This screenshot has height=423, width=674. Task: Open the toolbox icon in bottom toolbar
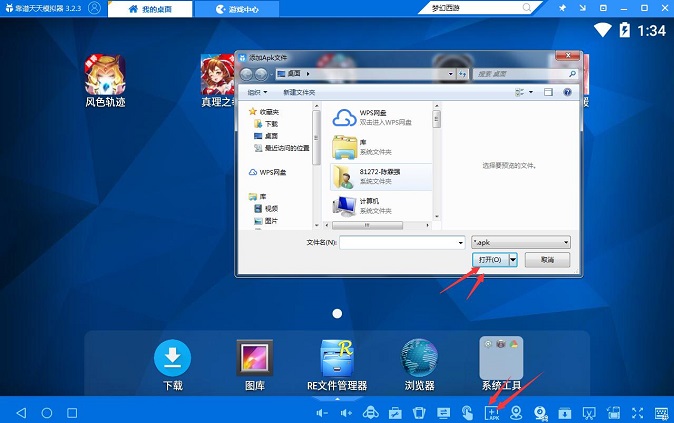point(395,413)
